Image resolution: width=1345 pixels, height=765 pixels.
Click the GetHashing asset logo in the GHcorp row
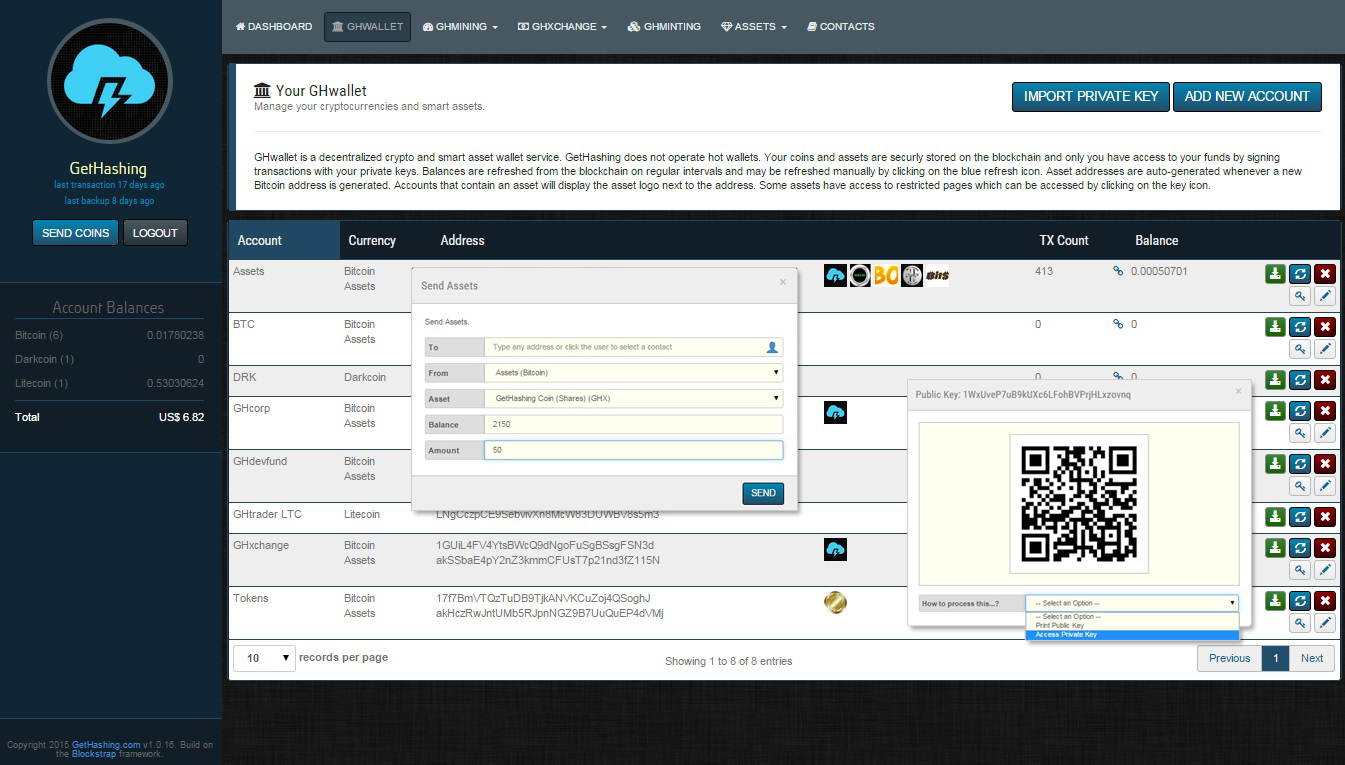pyautogui.click(x=835, y=412)
